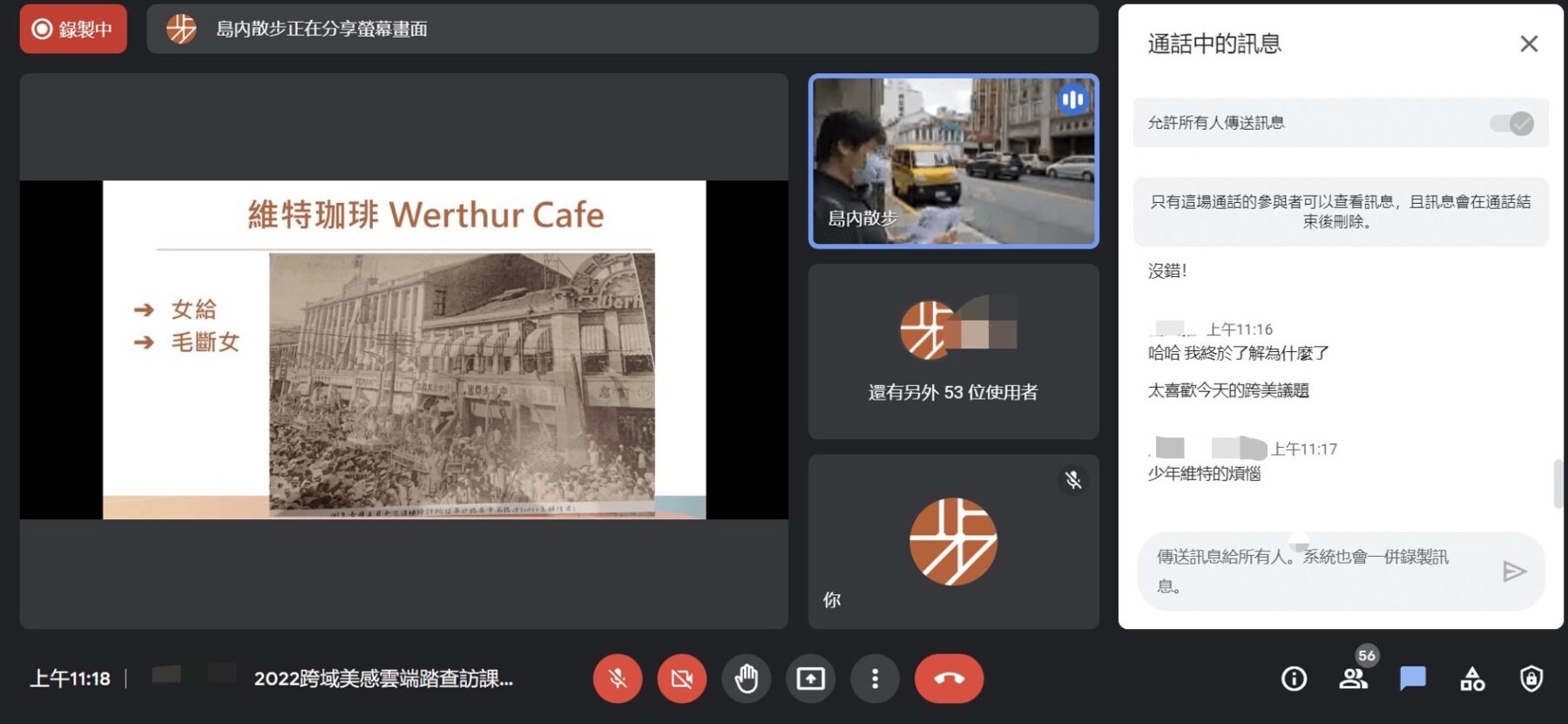
Task: Click the shared Werthur Cafe slide
Action: 404,349
